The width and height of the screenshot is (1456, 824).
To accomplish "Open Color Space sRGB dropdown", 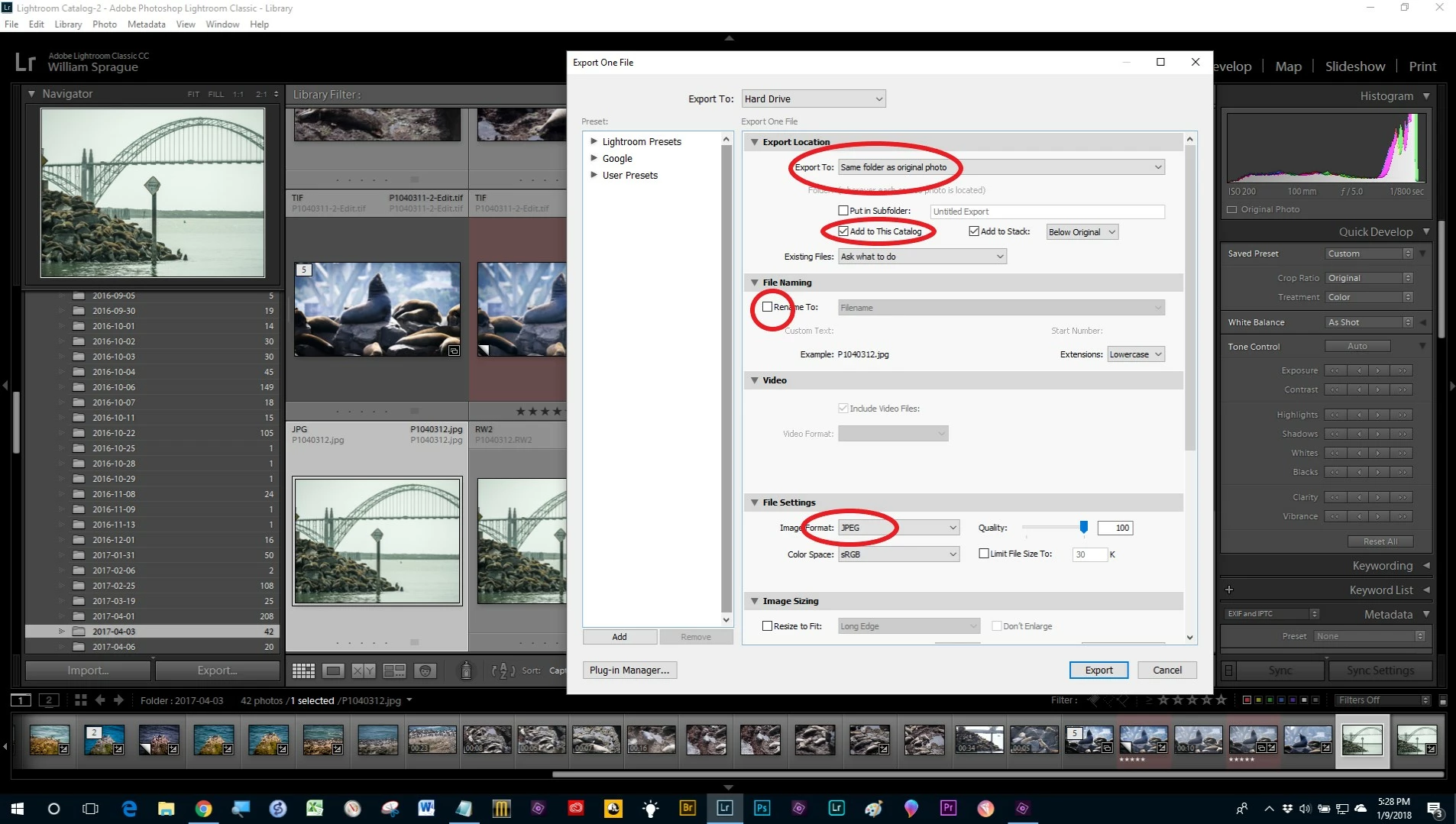I will 898,554.
